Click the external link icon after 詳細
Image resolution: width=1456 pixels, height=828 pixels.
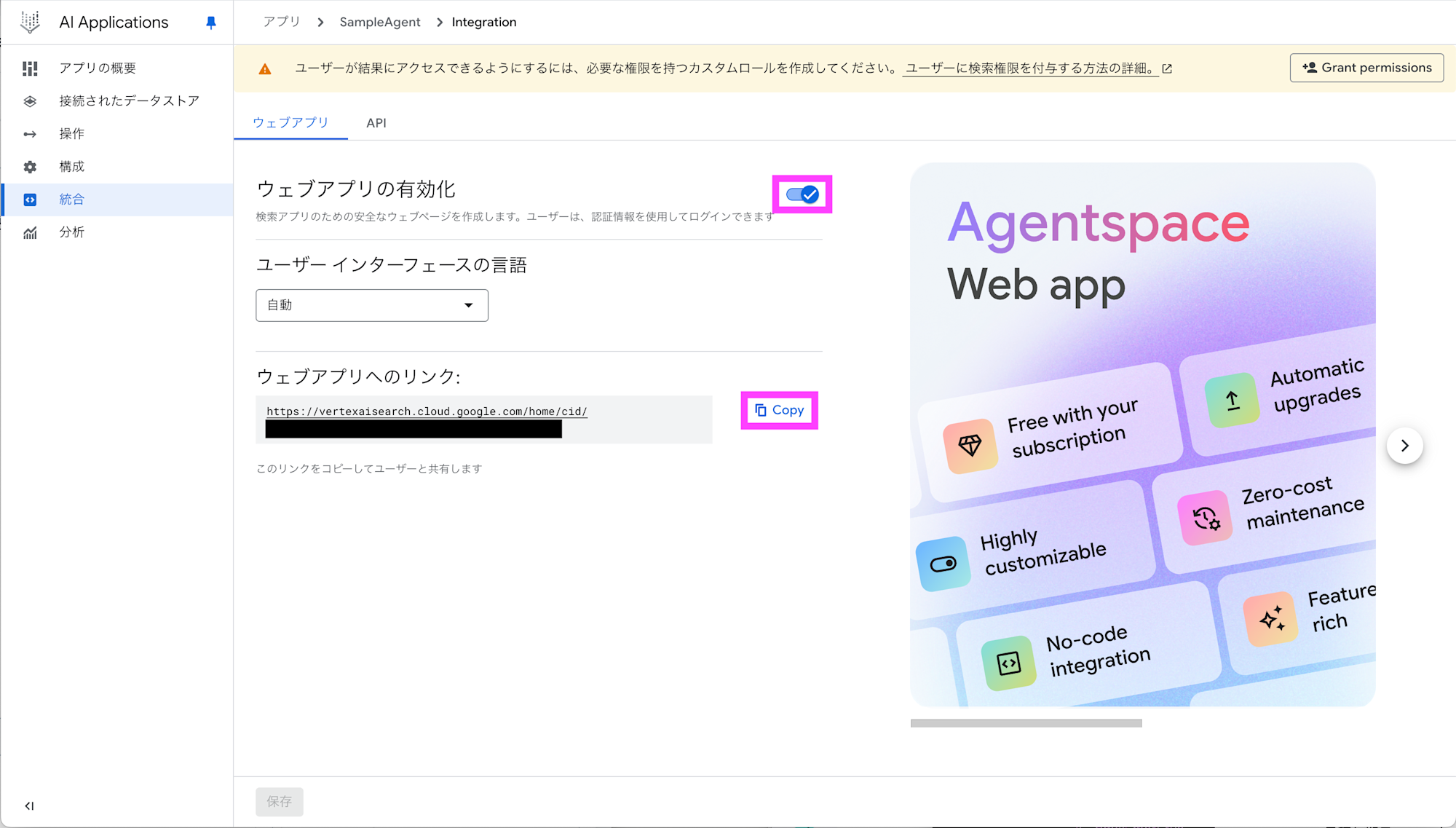[1167, 68]
